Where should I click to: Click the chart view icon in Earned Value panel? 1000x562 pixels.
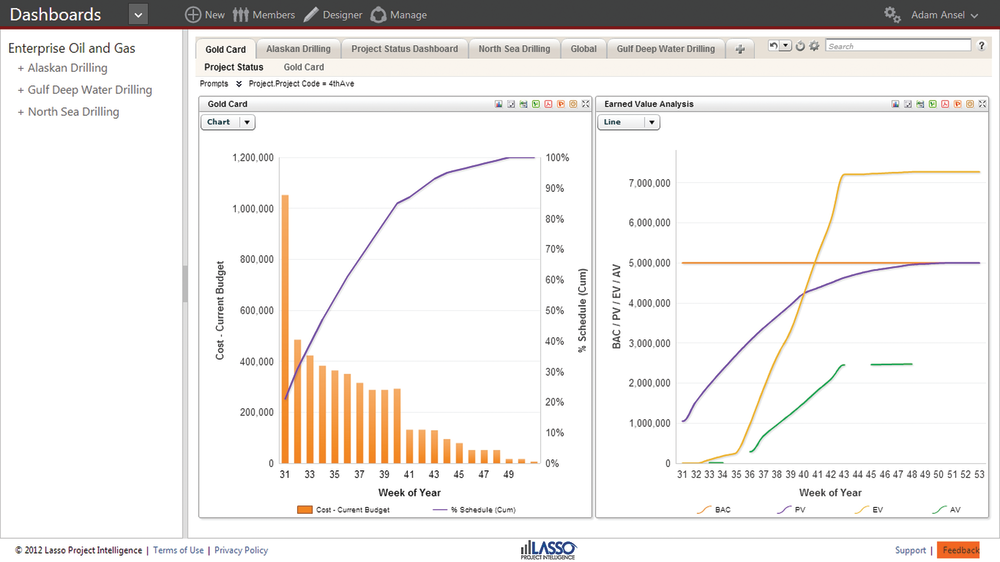(x=895, y=104)
